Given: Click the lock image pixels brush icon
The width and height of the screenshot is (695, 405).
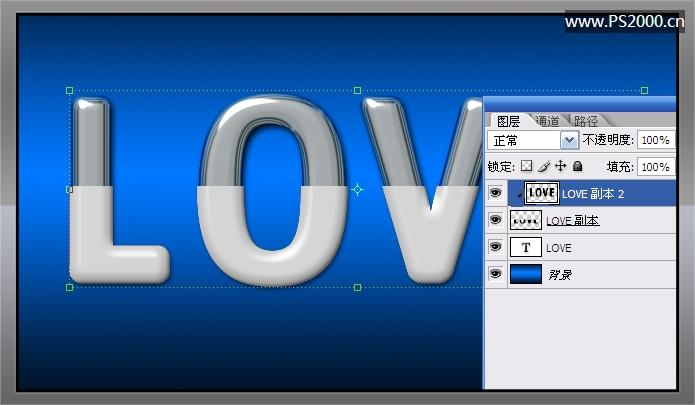Looking at the screenshot, I should coord(544,166).
